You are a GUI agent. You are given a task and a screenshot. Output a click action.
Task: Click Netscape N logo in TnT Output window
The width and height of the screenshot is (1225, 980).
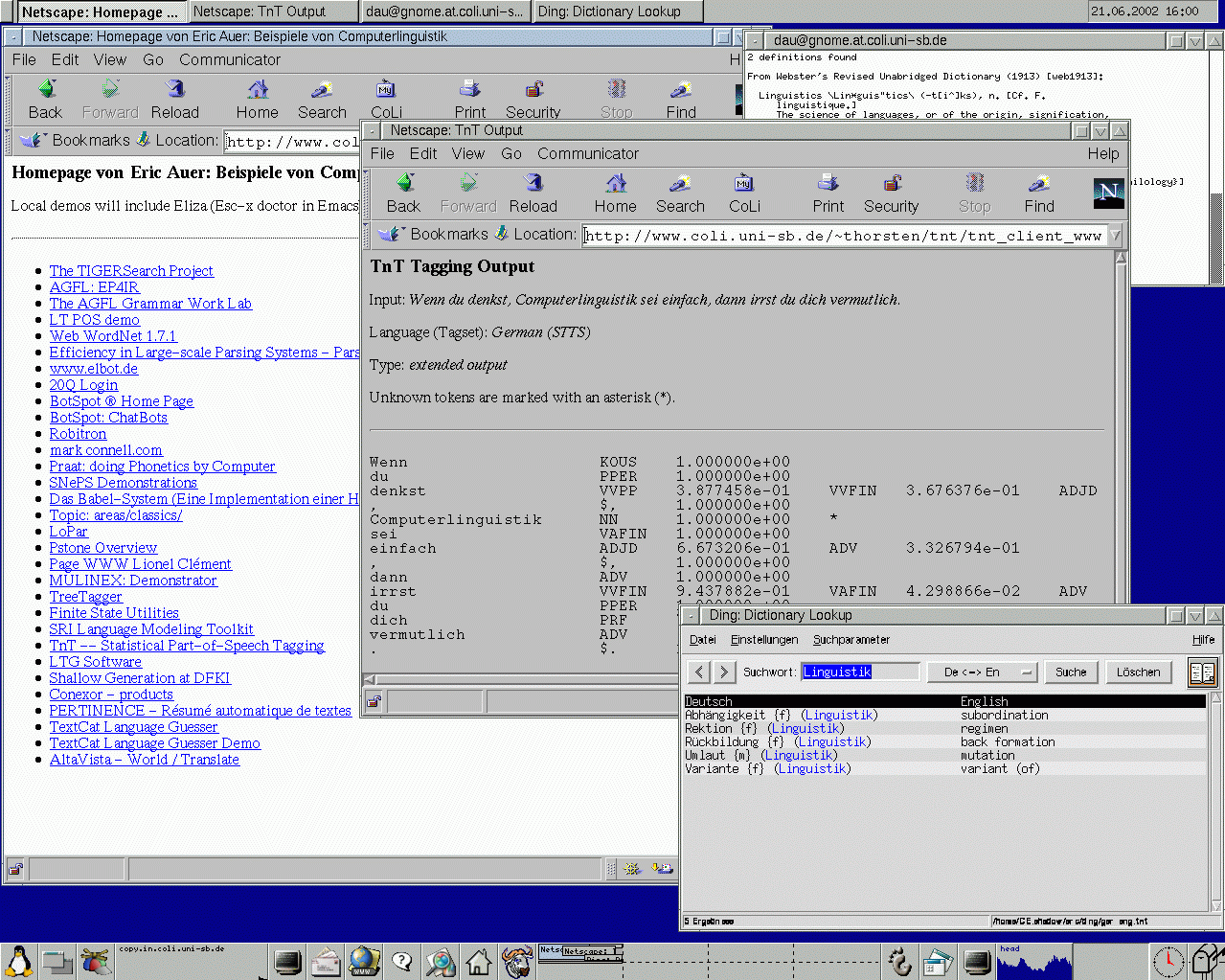[1108, 193]
